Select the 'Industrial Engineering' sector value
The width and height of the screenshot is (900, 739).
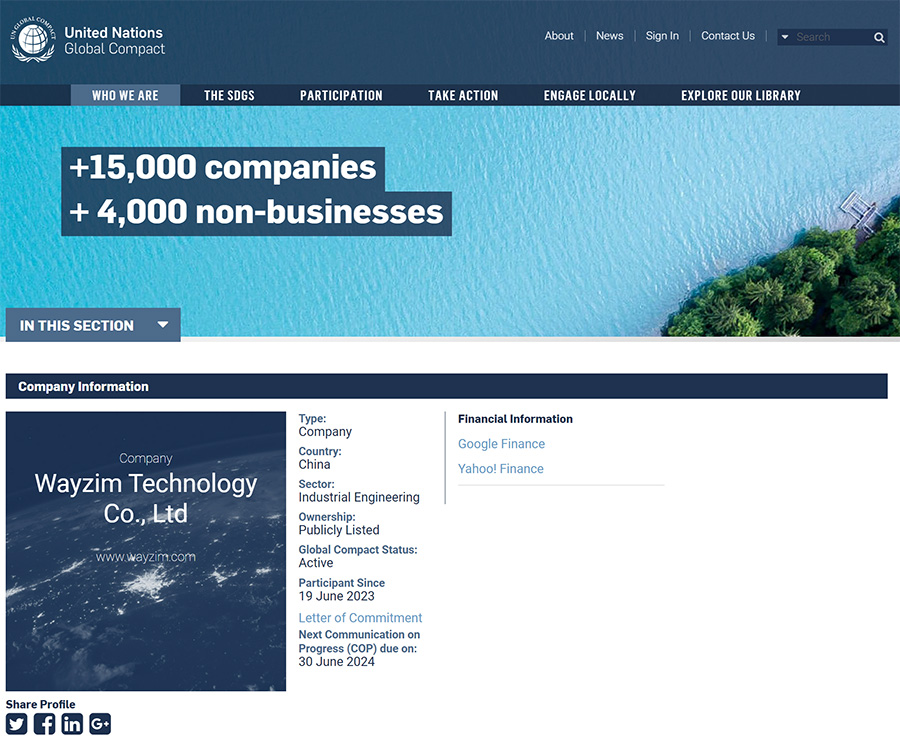[359, 497]
